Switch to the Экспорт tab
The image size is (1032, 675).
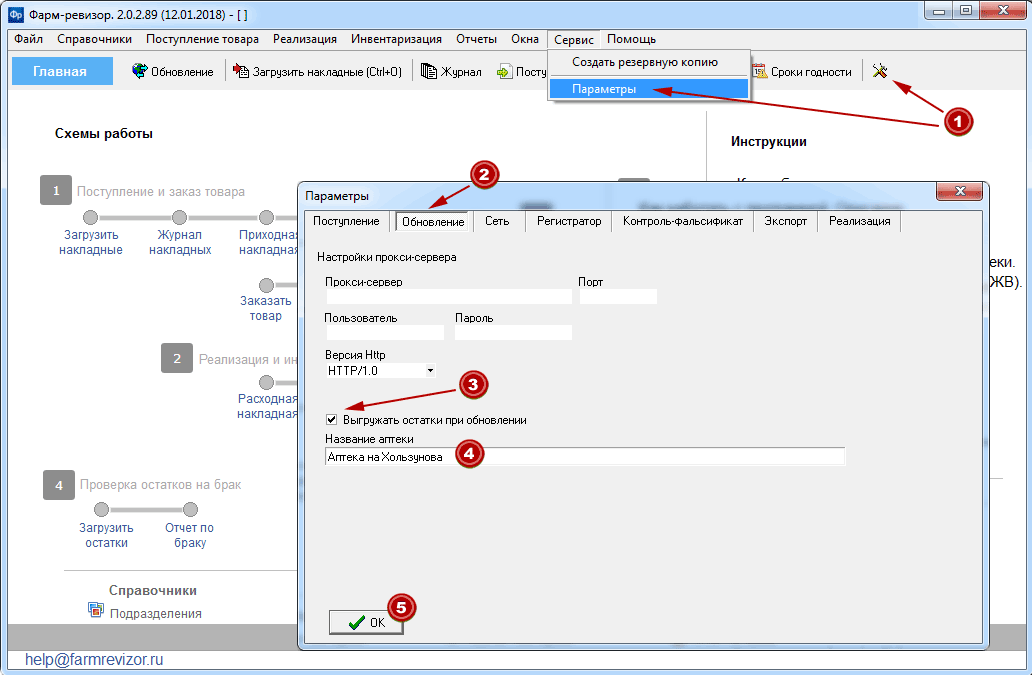(x=785, y=221)
